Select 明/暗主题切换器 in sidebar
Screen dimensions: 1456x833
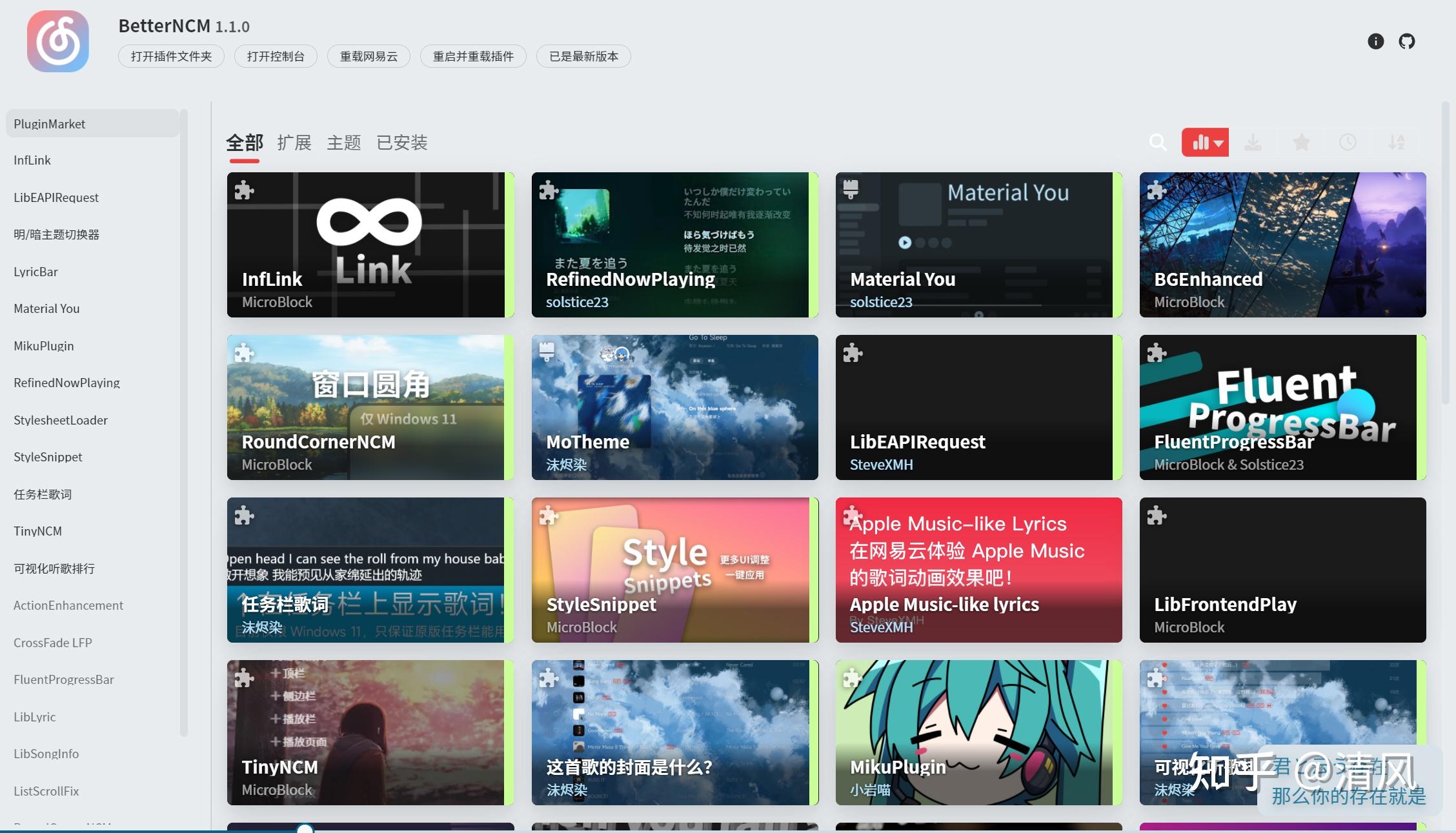(x=57, y=234)
